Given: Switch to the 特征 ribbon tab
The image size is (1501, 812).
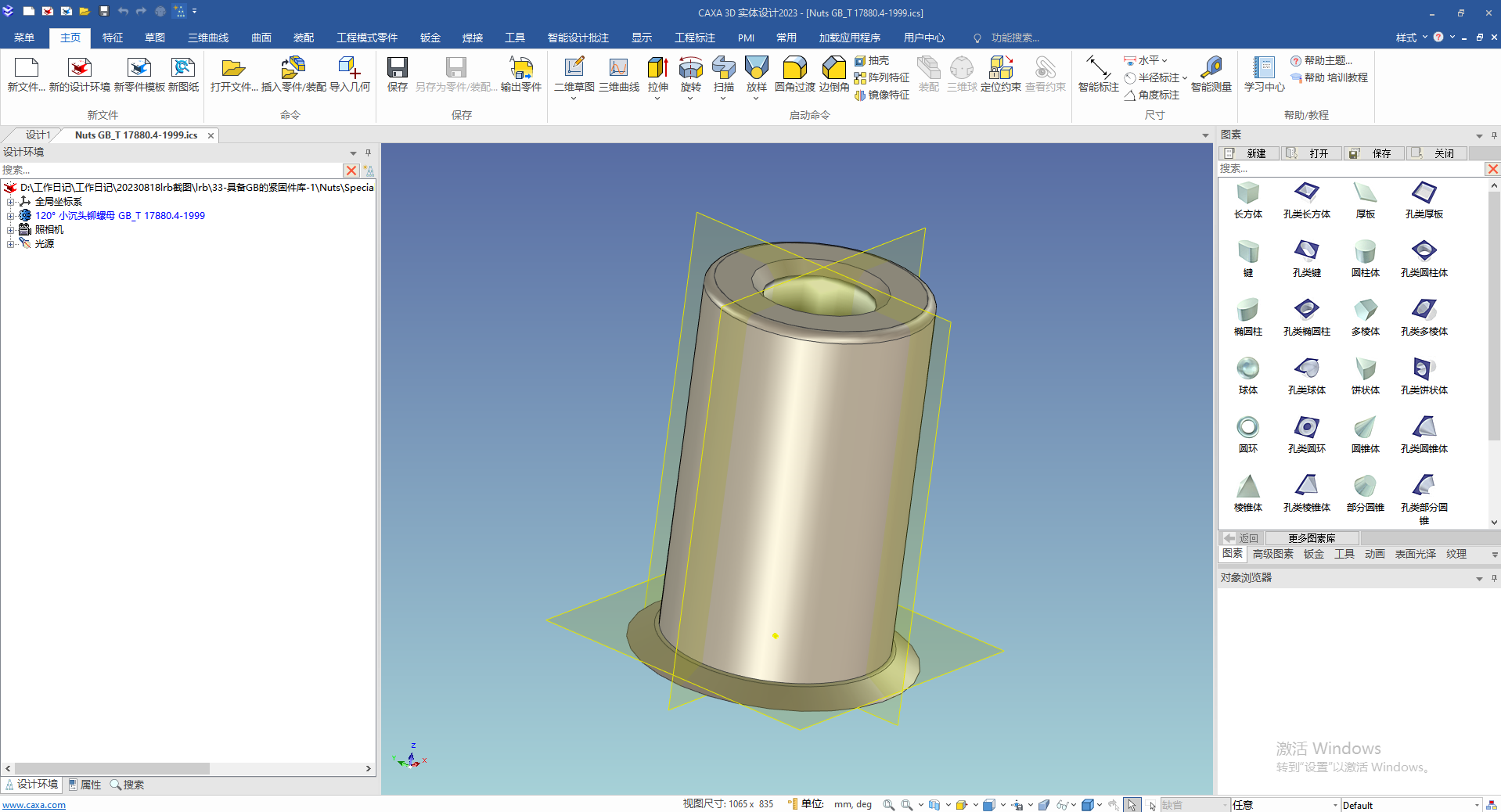Looking at the screenshot, I should click(113, 38).
